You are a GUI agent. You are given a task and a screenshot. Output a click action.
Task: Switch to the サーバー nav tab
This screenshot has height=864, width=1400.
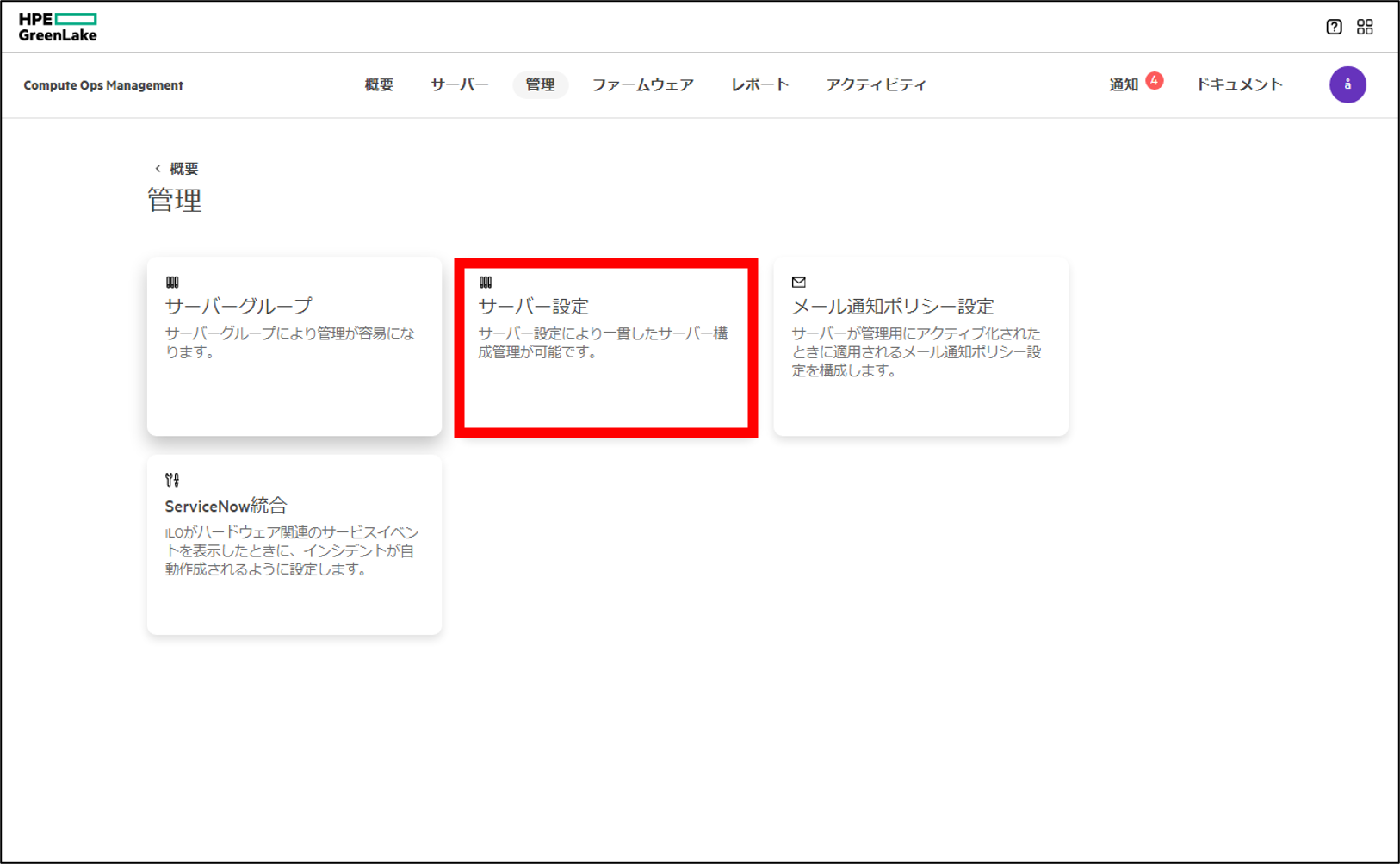pos(460,84)
